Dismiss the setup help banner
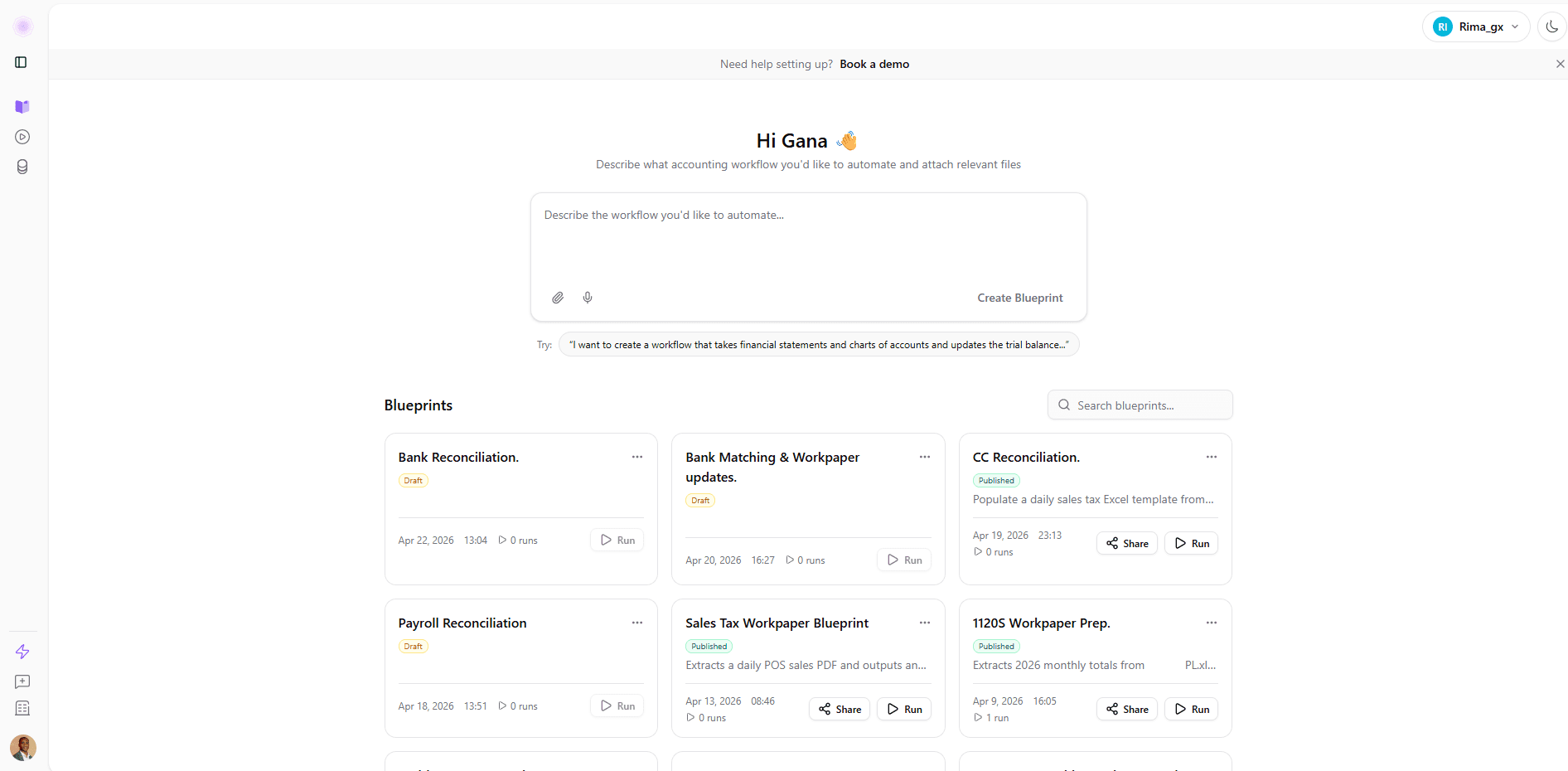The width and height of the screenshot is (1568, 771). 1561,64
